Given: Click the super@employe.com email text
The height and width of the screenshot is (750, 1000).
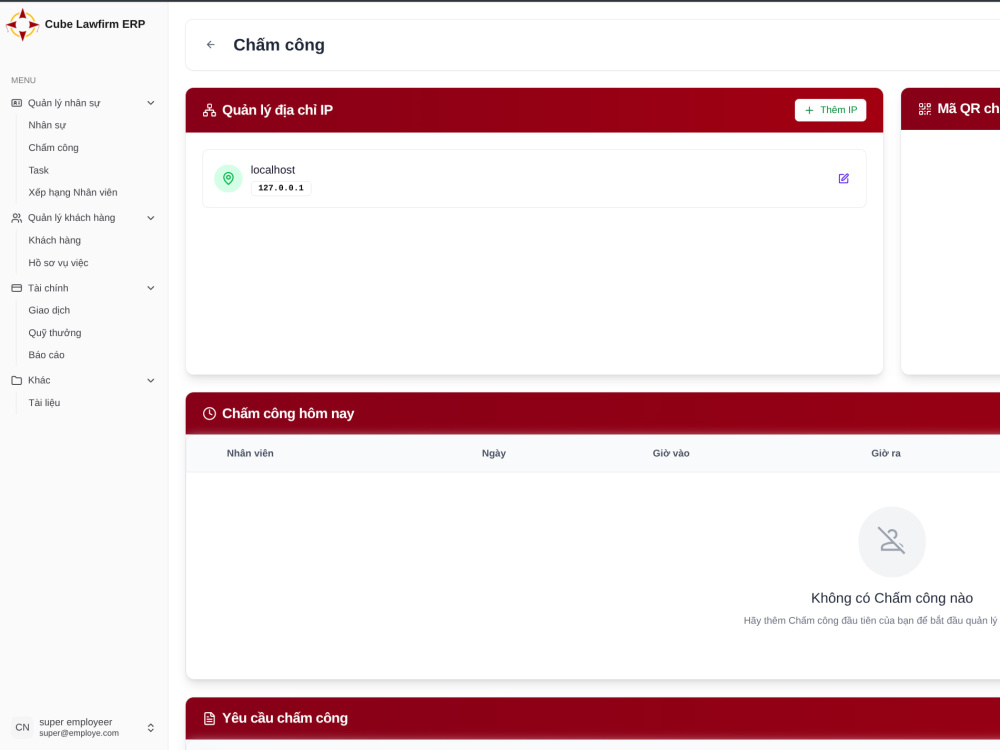Looking at the screenshot, I should (79, 733).
